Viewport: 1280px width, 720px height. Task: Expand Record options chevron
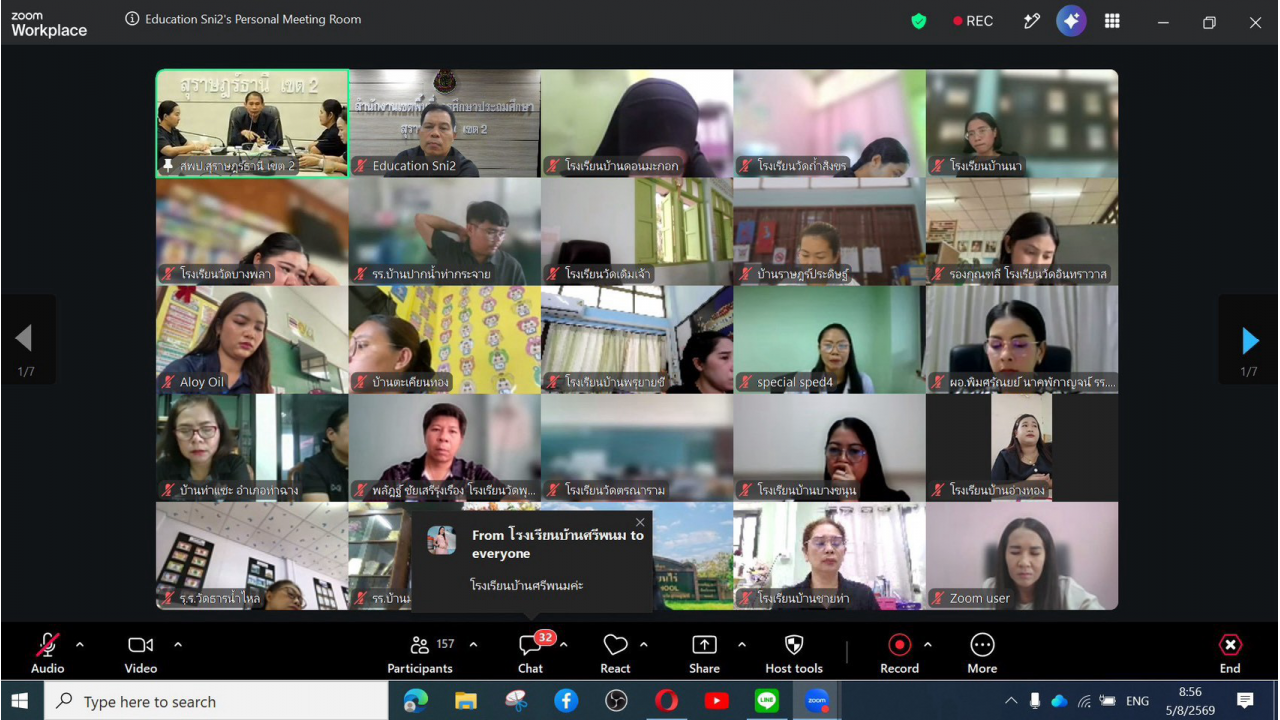pos(927,645)
